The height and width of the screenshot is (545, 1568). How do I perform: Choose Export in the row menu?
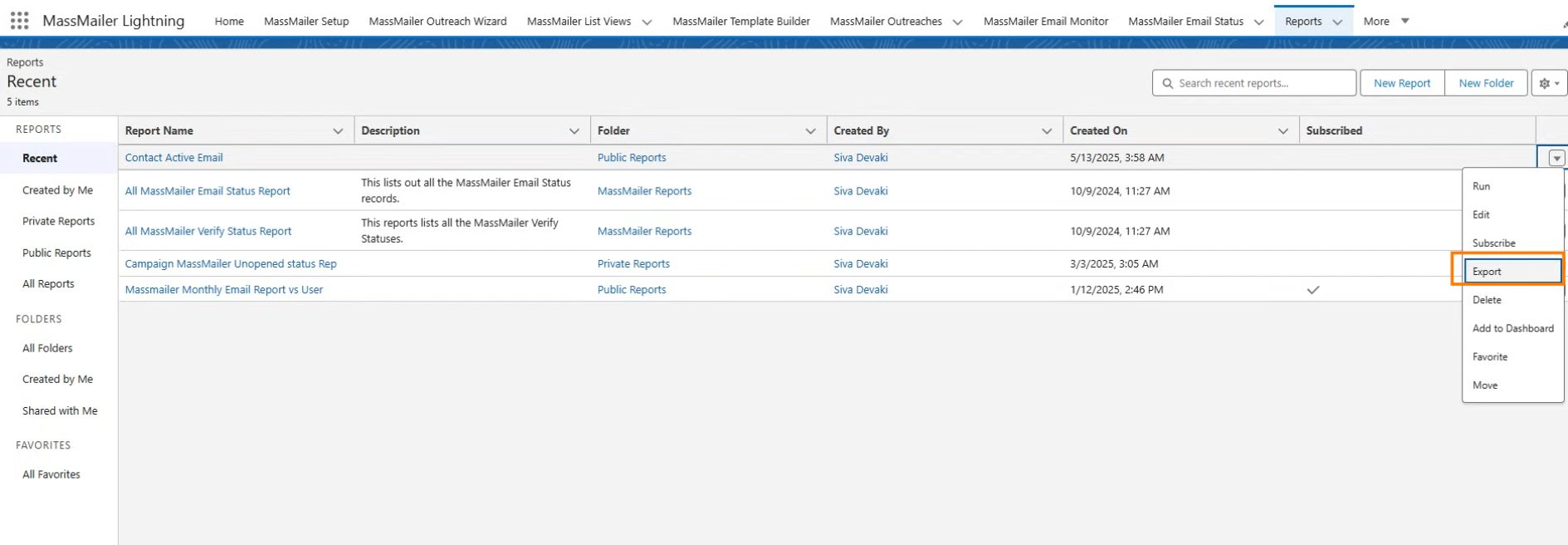tap(1512, 271)
